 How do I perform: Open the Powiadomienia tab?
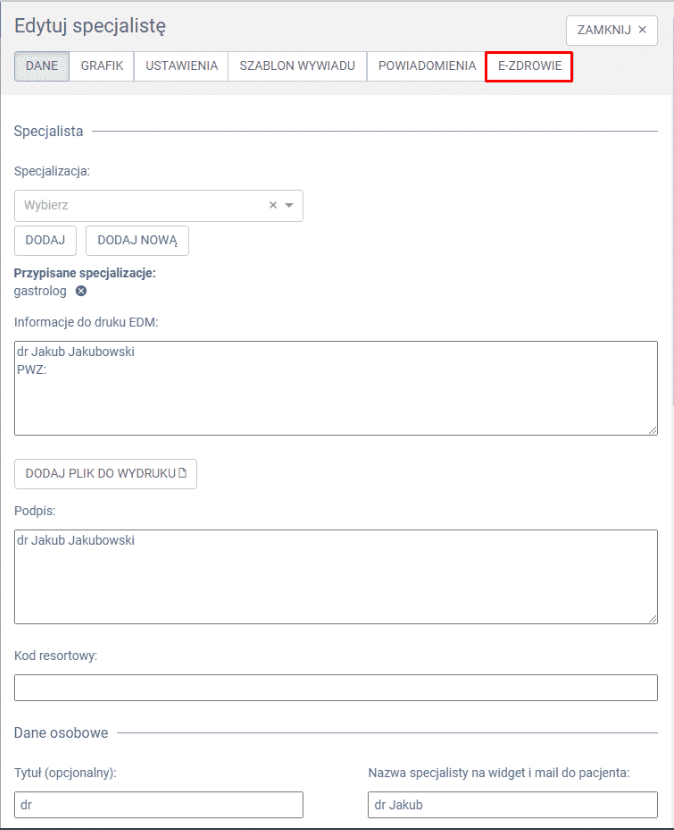(427, 66)
